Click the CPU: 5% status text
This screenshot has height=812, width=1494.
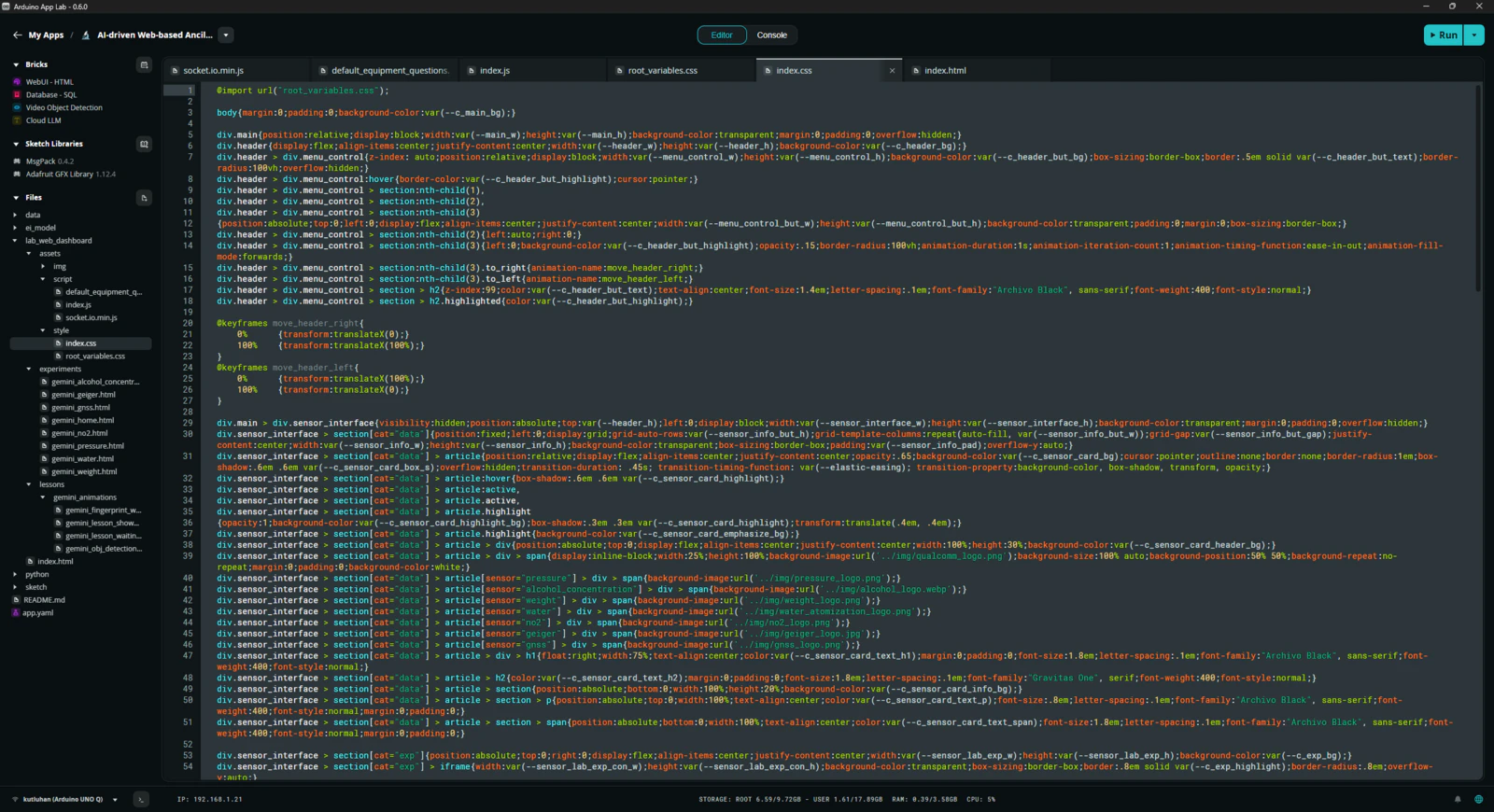pyautogui.click(x=981, y=799)
